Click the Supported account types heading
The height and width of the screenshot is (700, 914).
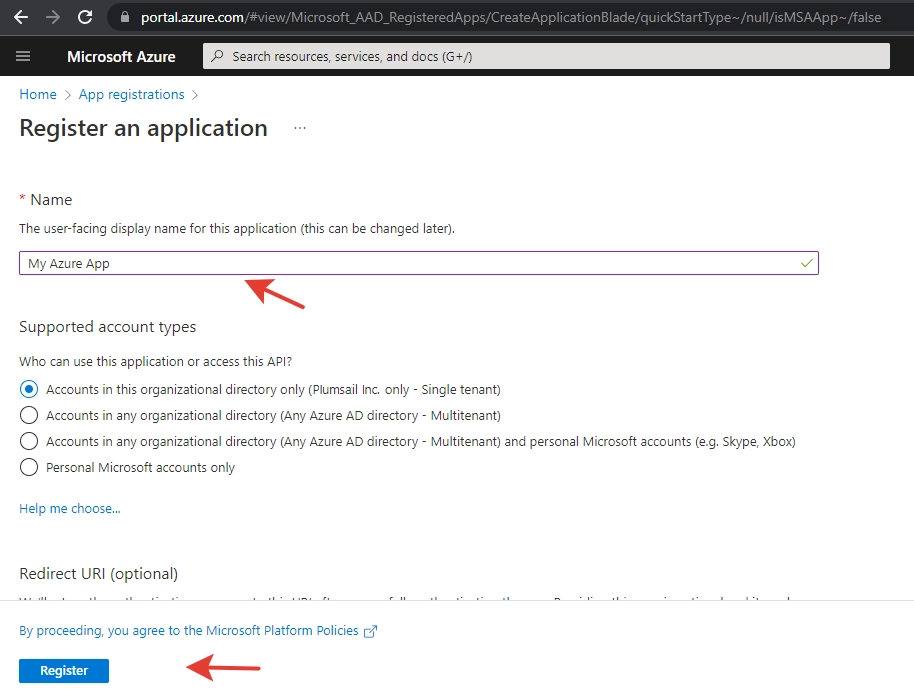point(108,327)
